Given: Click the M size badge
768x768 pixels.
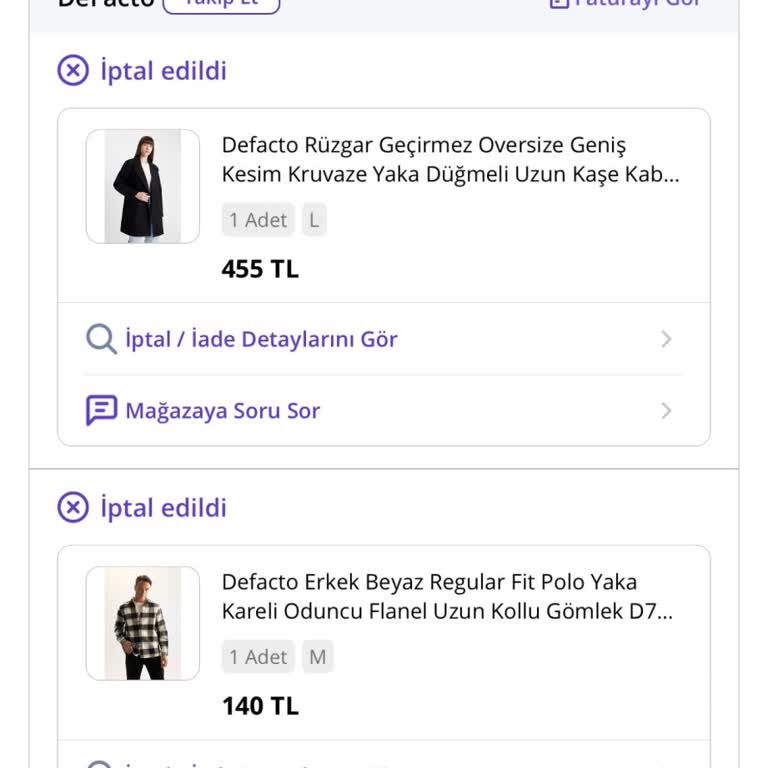Looking at the screenshot, I should click(317, 656).
